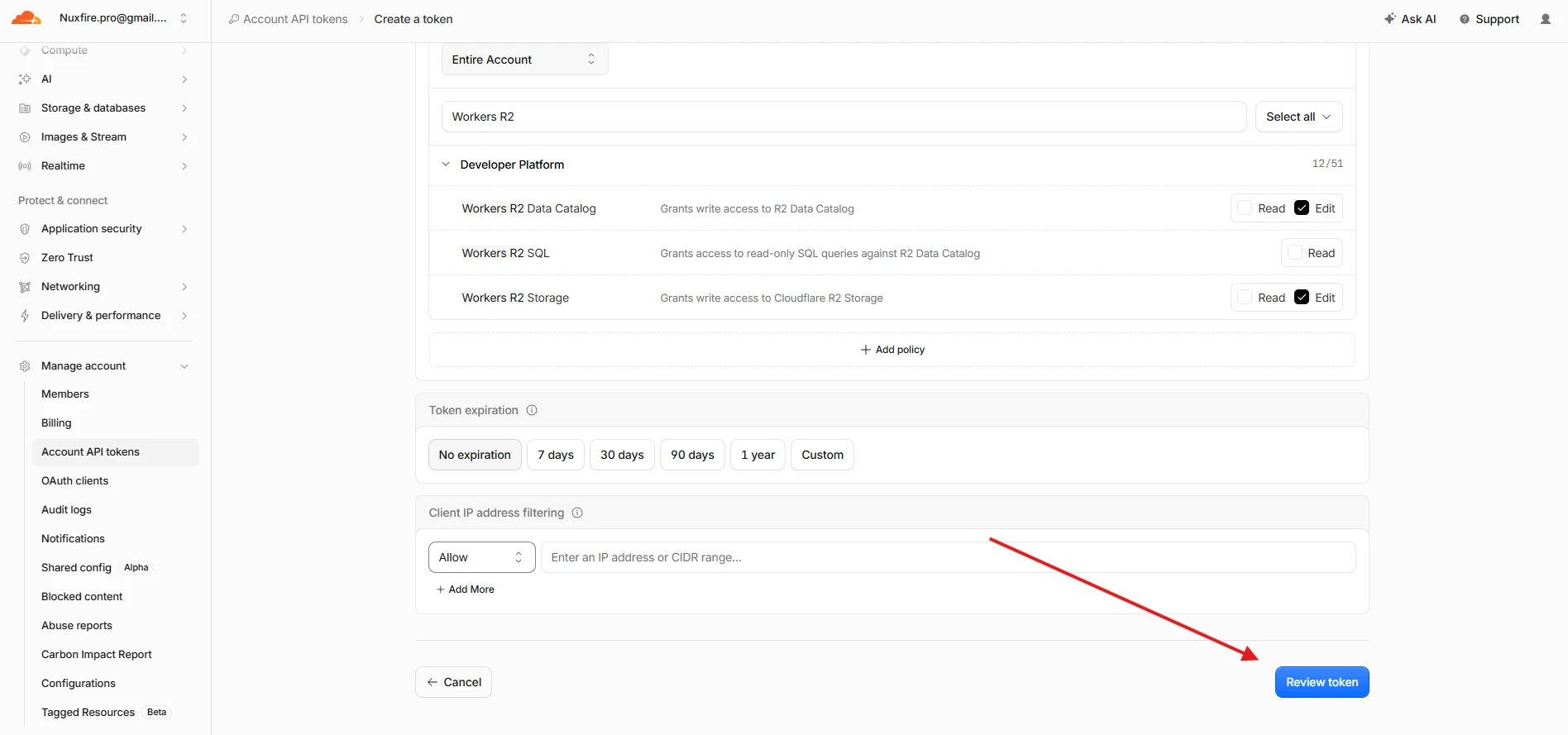1568x735 pixels.
Task: Uncheck Edit for Workers R2 Data Catalog
Action: pos(1302,208)
